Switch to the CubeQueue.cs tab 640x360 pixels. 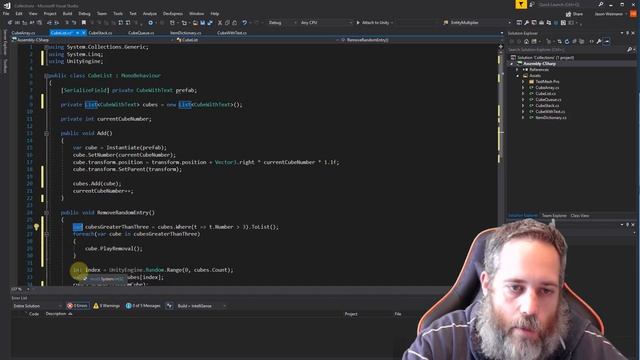(x=141, y=33)
